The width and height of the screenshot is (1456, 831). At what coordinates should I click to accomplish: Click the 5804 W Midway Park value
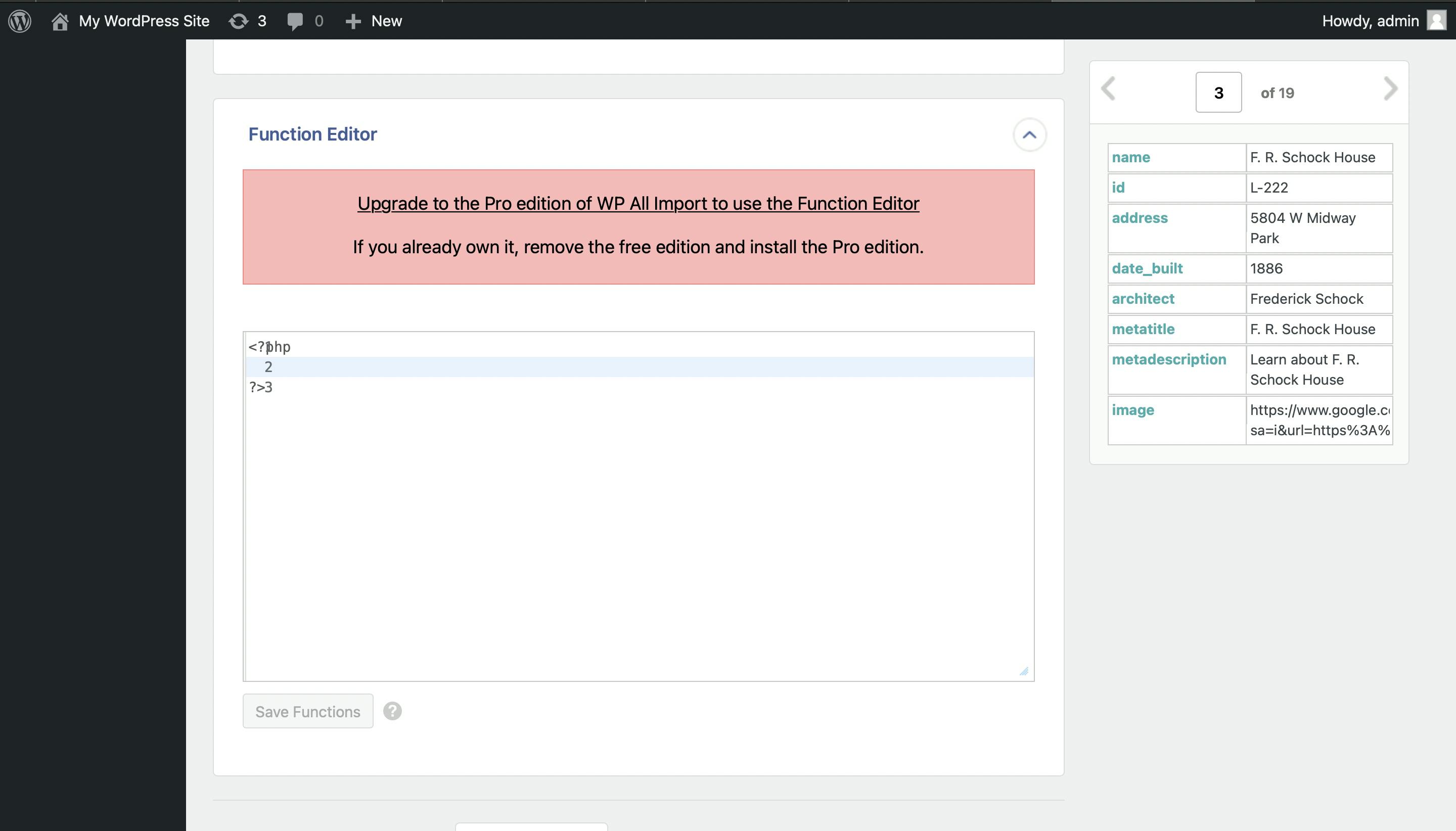coord(1302,228)
